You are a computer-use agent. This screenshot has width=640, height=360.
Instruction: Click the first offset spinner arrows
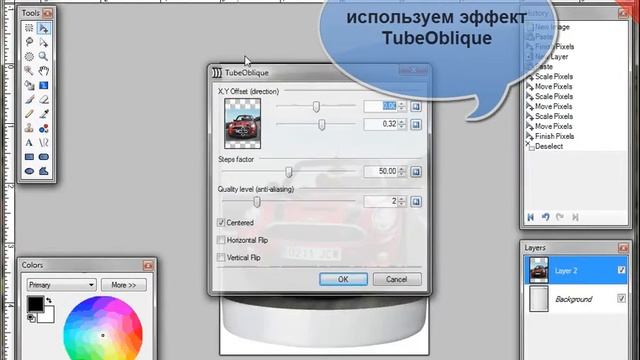click(402, 106)
